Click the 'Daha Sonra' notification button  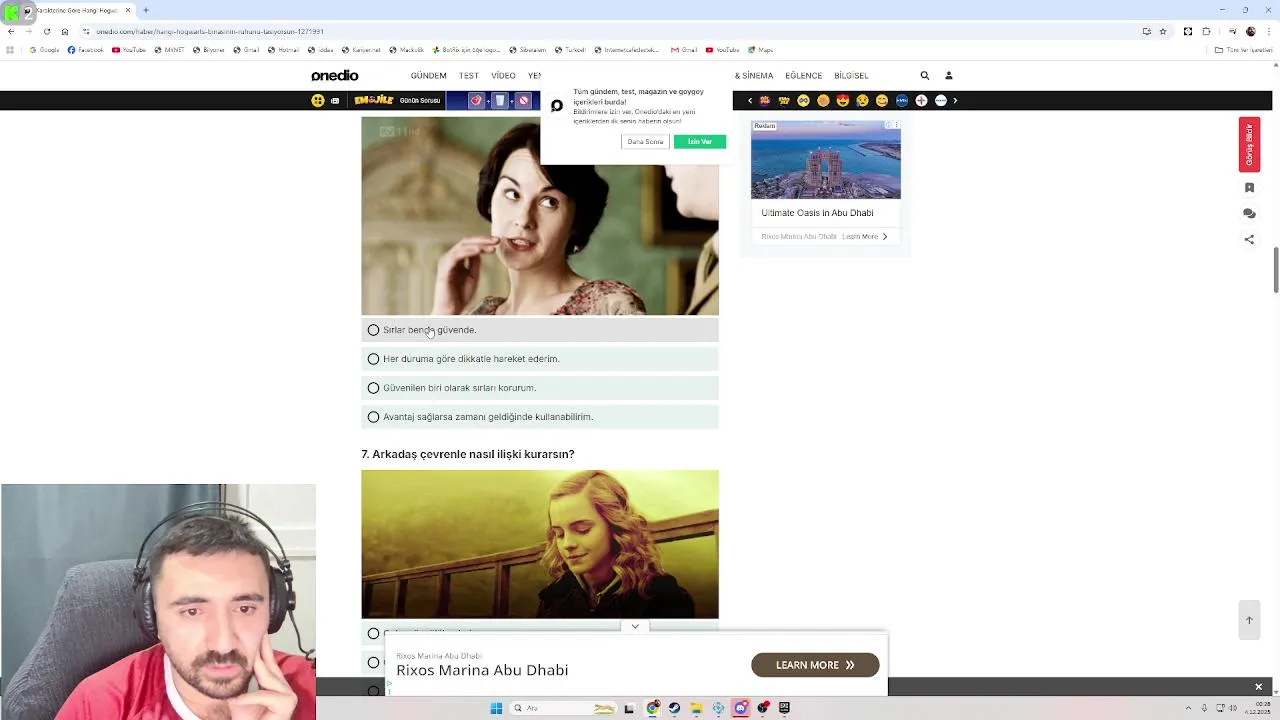click(645, 142)
